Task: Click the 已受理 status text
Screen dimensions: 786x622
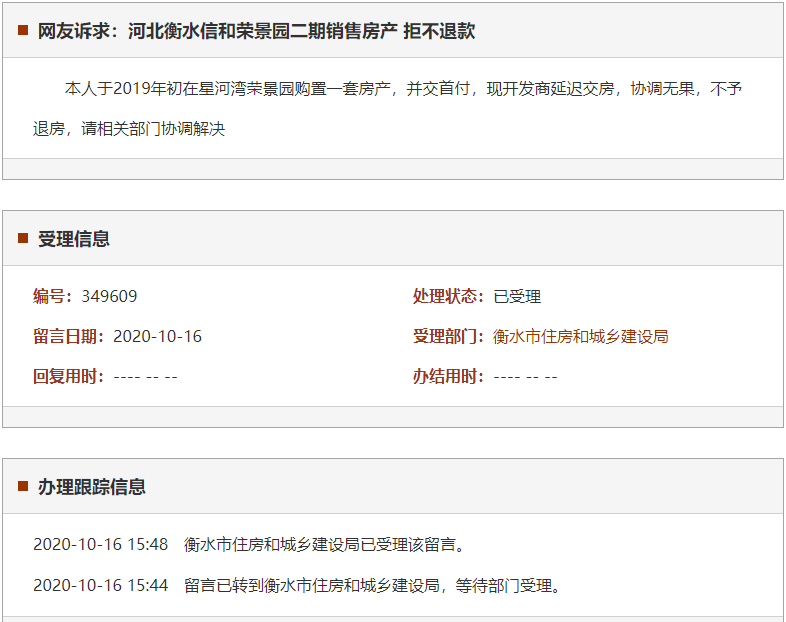Action: pyautogui.click(x=517, y=296)
